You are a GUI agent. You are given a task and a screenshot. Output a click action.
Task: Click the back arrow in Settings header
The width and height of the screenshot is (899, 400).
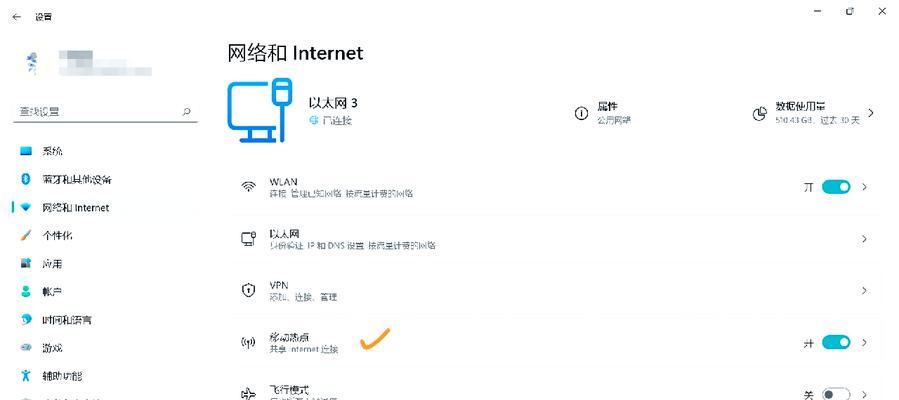tap(17, 17)
